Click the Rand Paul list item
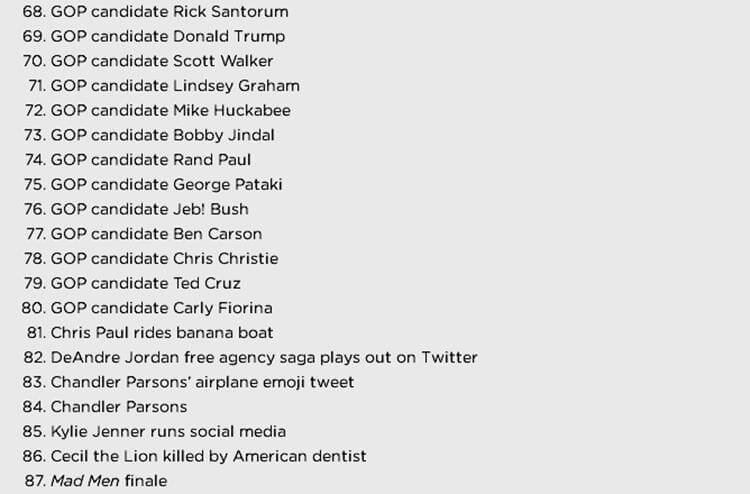The width and height of the screenshot is (750, 494). pos(138,160)
